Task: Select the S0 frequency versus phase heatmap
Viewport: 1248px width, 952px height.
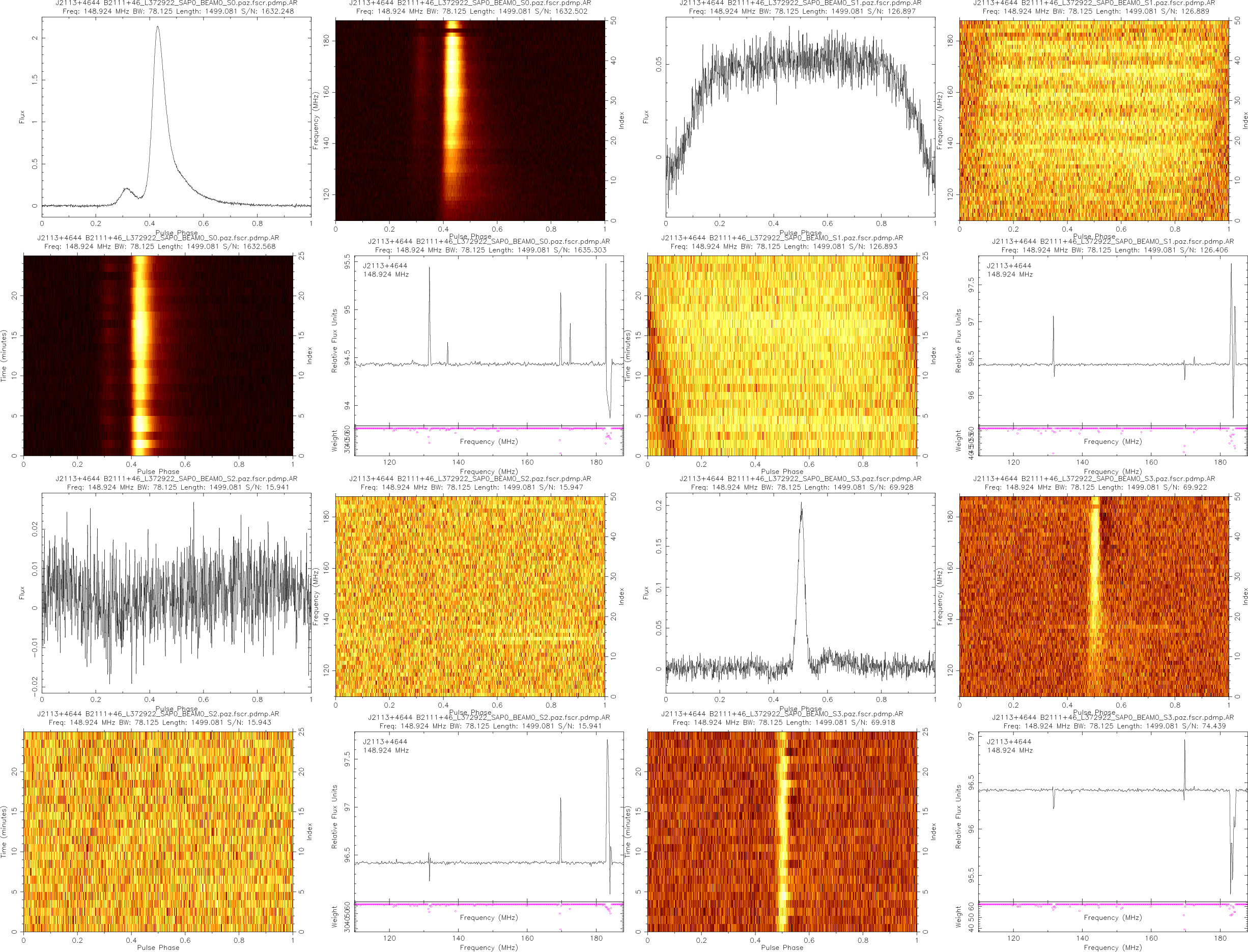Action: pyautogui.click(x=470, y=120)
